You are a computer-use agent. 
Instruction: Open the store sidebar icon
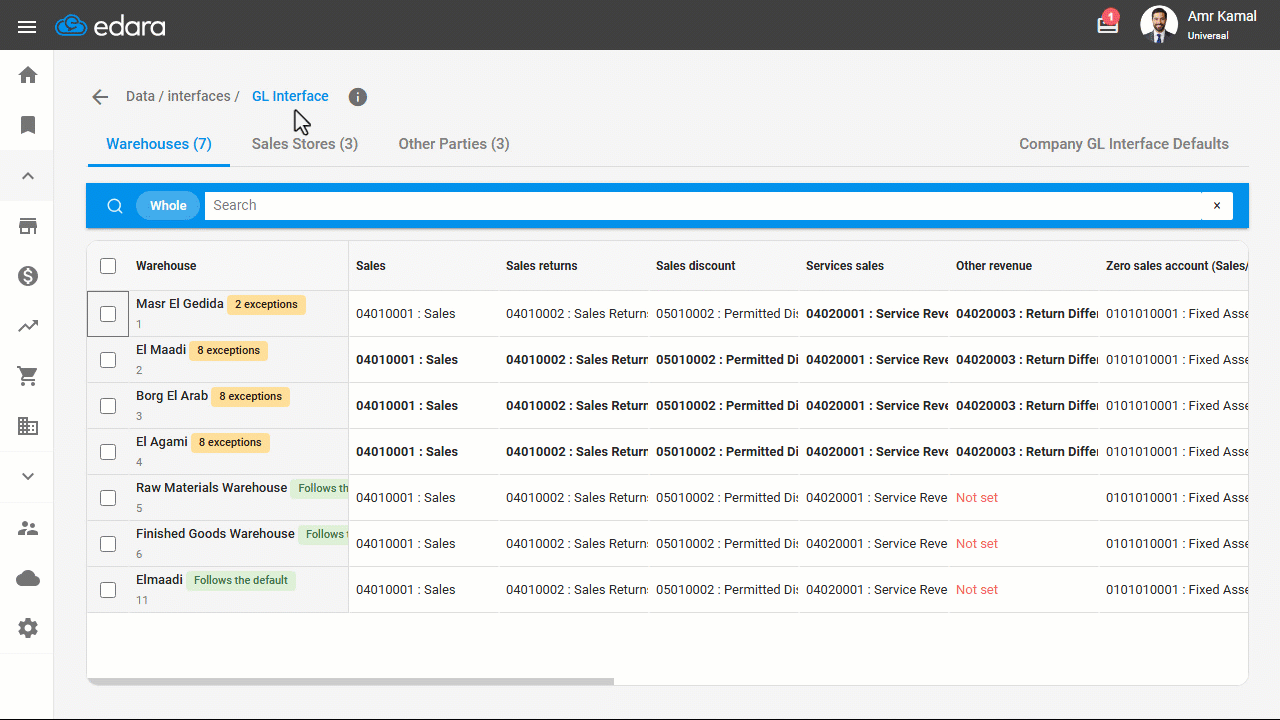click(x=28, y=226)
